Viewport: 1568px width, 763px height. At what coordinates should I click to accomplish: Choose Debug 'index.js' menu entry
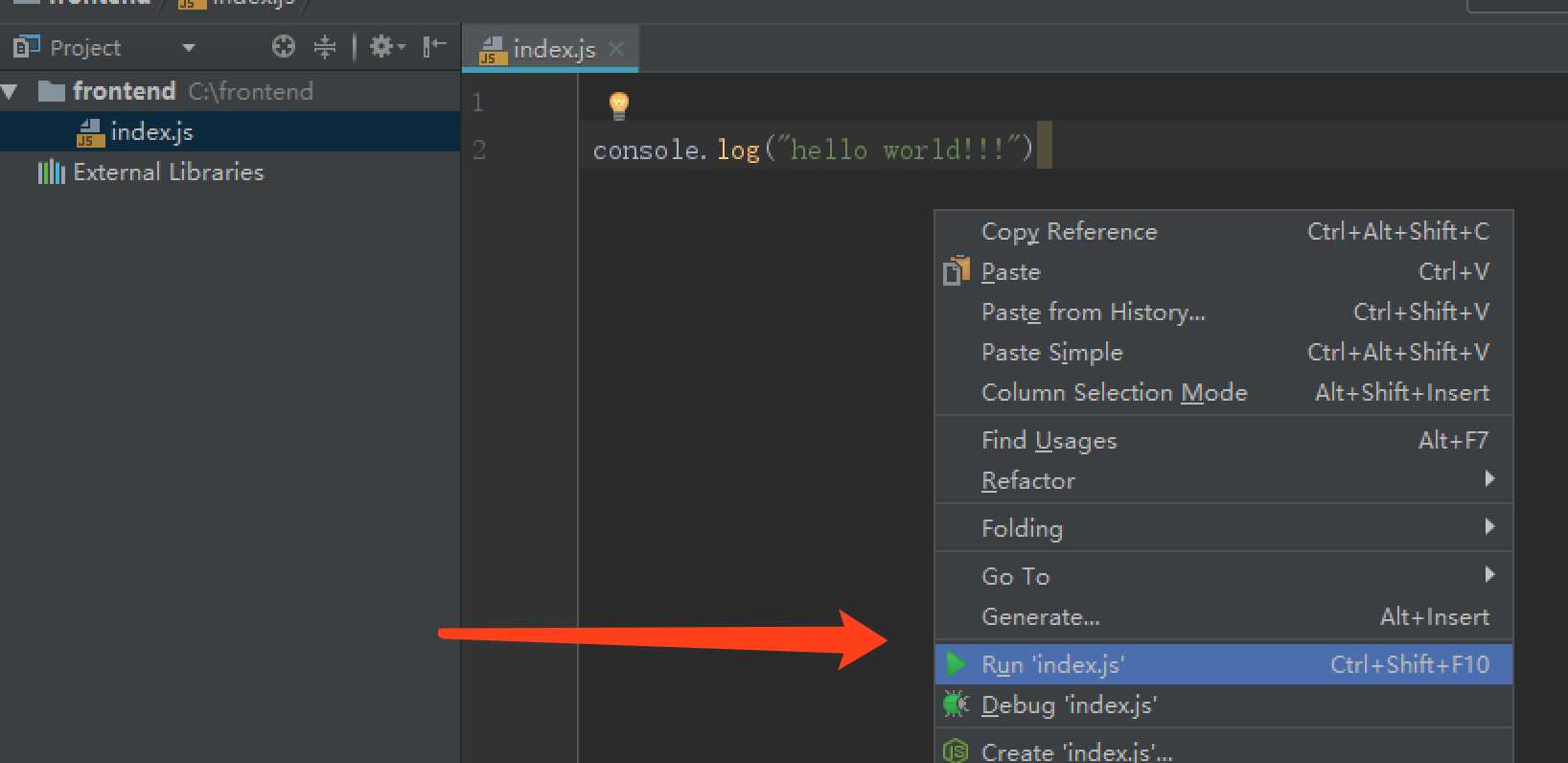[1224, 705]
